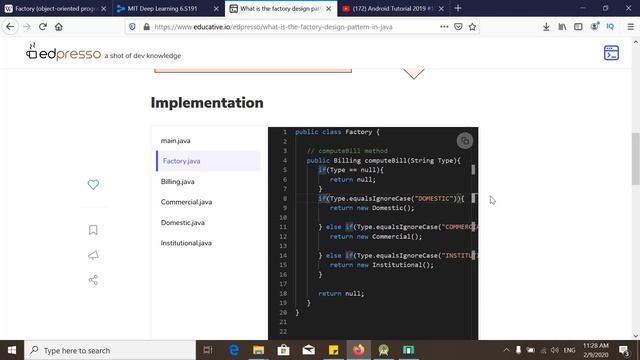Image resolution: width=640 pixels, height=360 pixels.
Task: Bookmark this page with star
Action: (472, 27)
